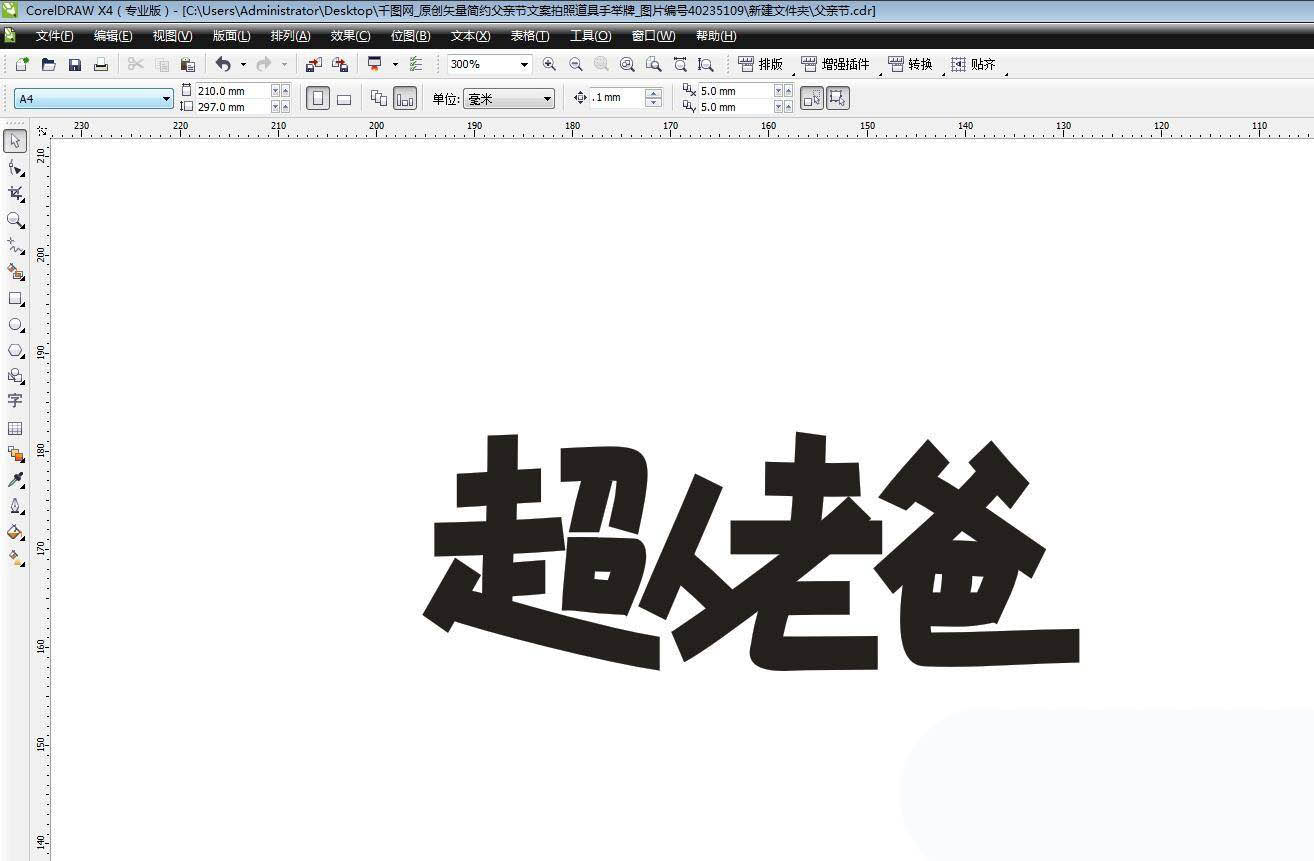The height and width of the screenshot is (861, 1314).
Task: Open the units dropdown showing 毫米
Action: (x=546, y=97)
